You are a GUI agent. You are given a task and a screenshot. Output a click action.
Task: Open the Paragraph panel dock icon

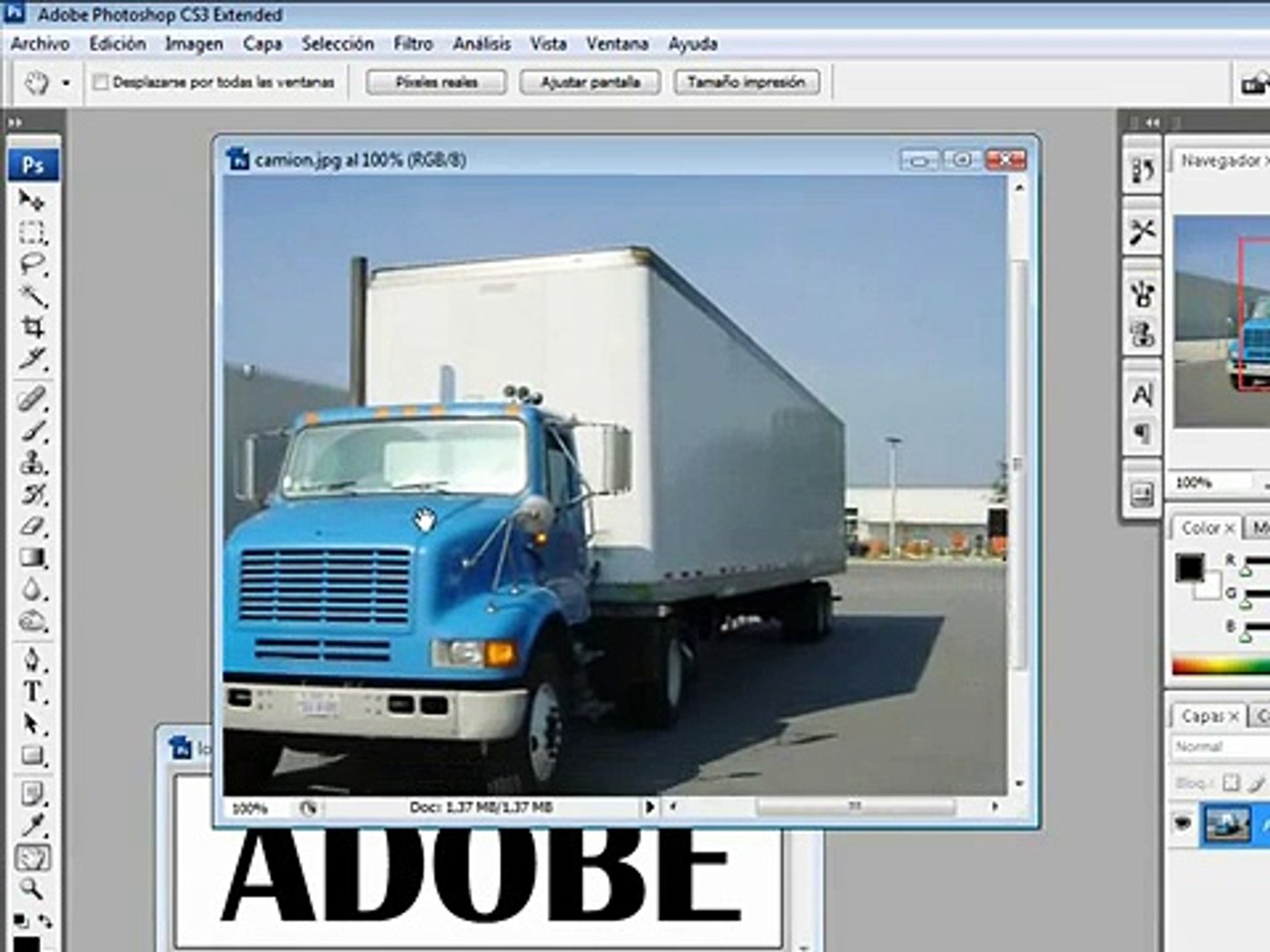coord(1142,435)
